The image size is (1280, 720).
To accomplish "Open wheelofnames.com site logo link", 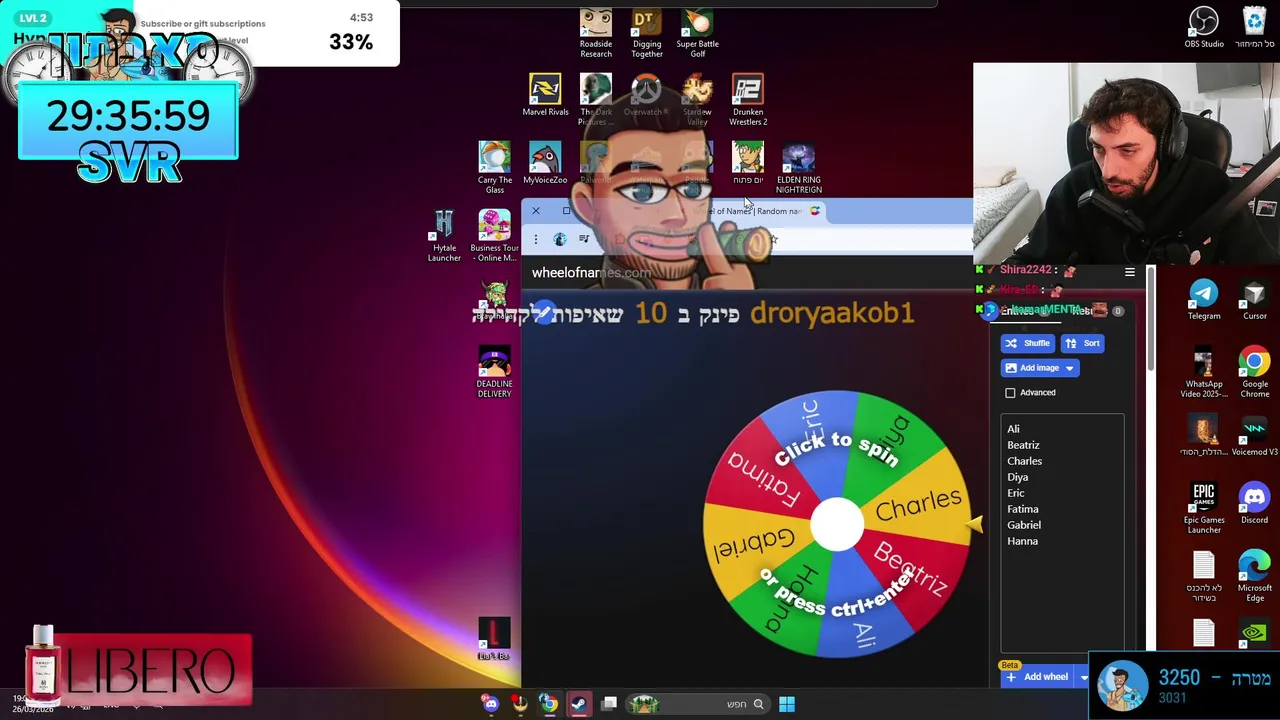I will (591, 272).
